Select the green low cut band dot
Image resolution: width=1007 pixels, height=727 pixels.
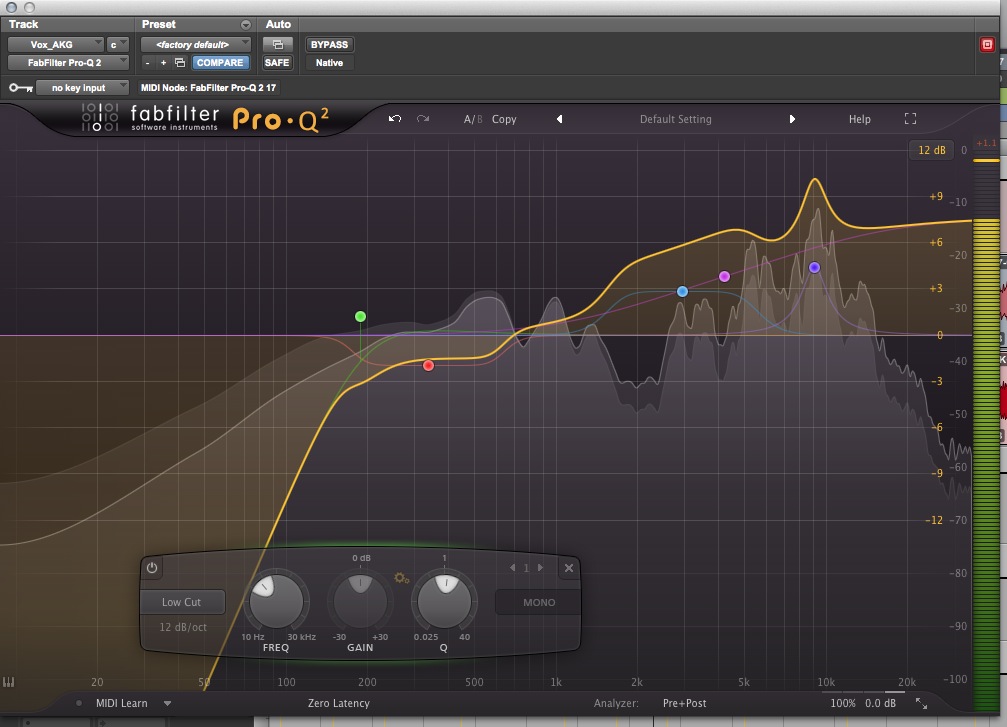(360, 316)
